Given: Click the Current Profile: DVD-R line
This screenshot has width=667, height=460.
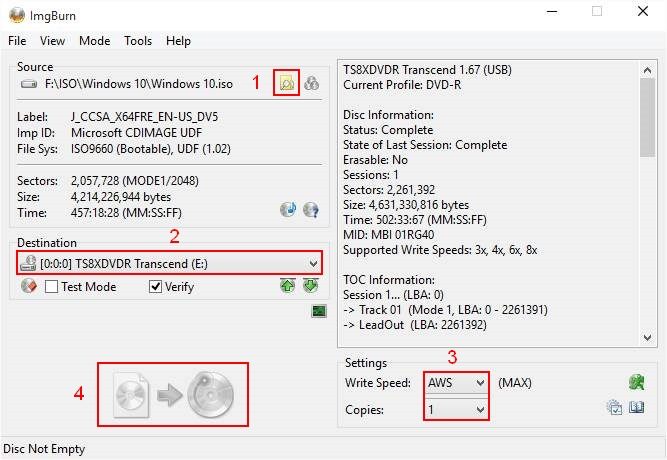Looking at the screenshot, I should coord(402,85).
